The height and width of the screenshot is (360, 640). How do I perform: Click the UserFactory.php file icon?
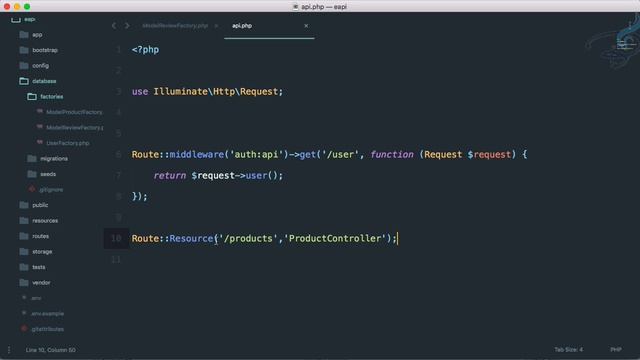tap(40, 142)
